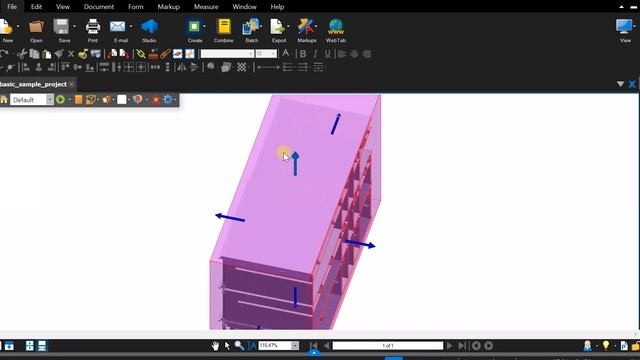Click the Export icon
Screen dimensions: 640x360
point(278,27)
